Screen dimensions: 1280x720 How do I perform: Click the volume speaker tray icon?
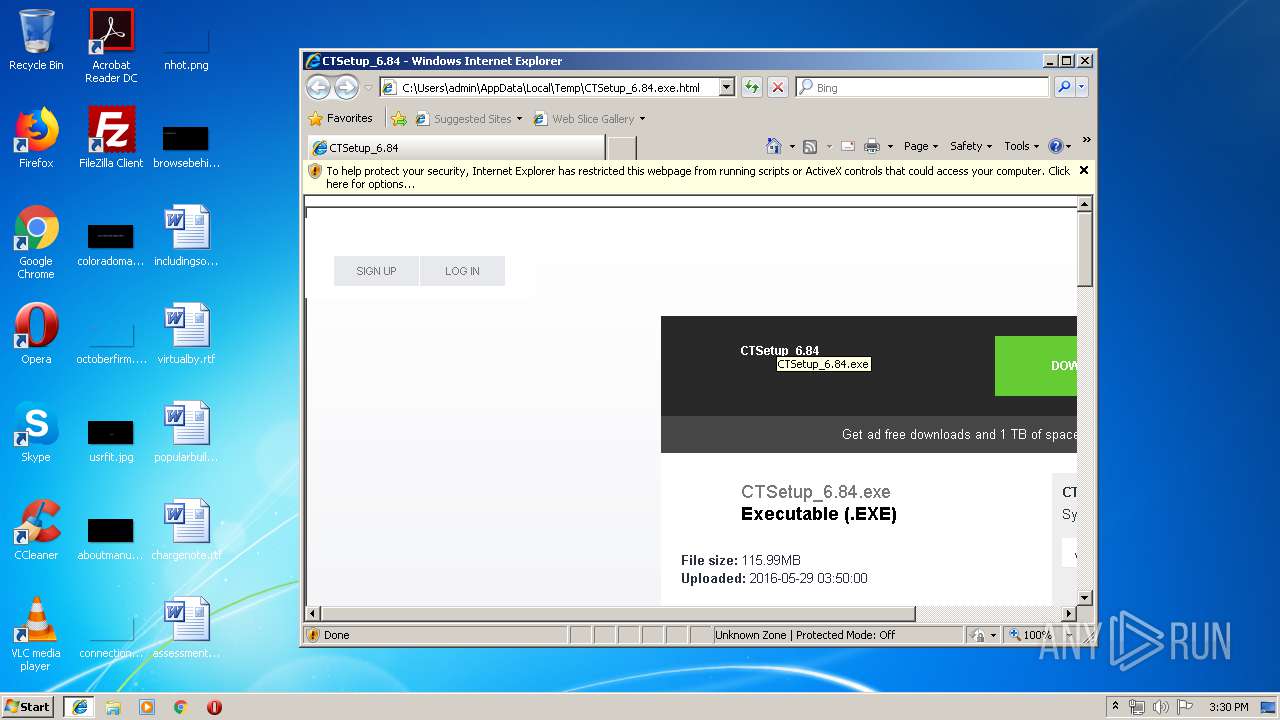click(1161, 706)
